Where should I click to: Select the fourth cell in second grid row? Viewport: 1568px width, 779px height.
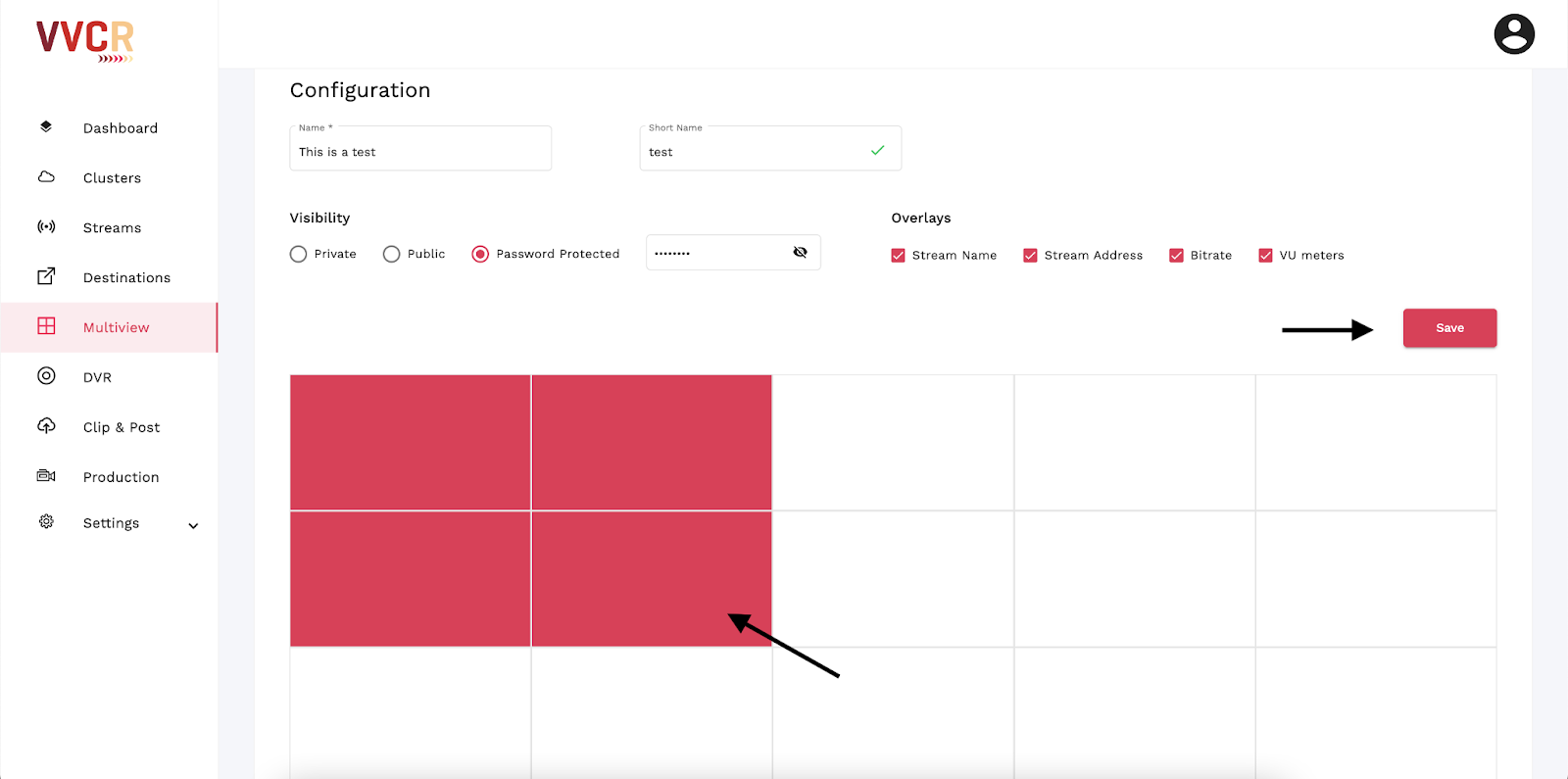point(1135,579)
